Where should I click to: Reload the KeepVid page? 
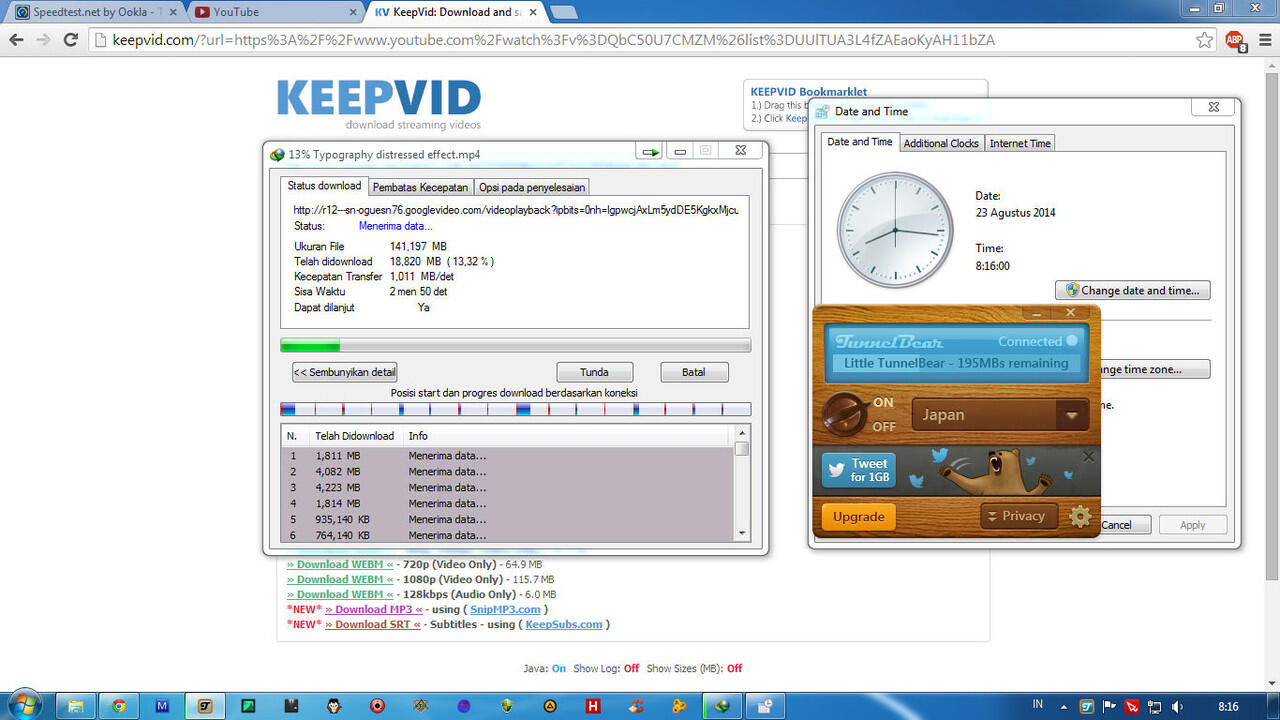click(70, 40)
